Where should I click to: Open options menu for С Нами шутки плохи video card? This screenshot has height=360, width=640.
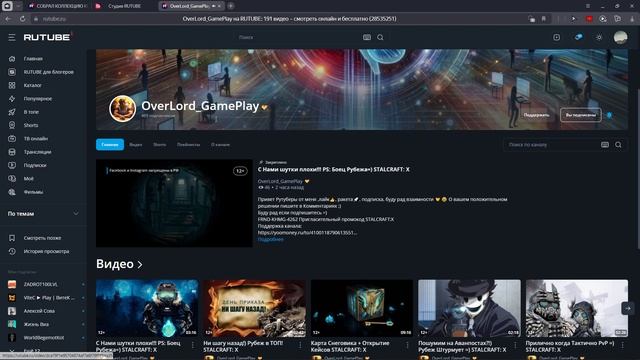[193, 345]
